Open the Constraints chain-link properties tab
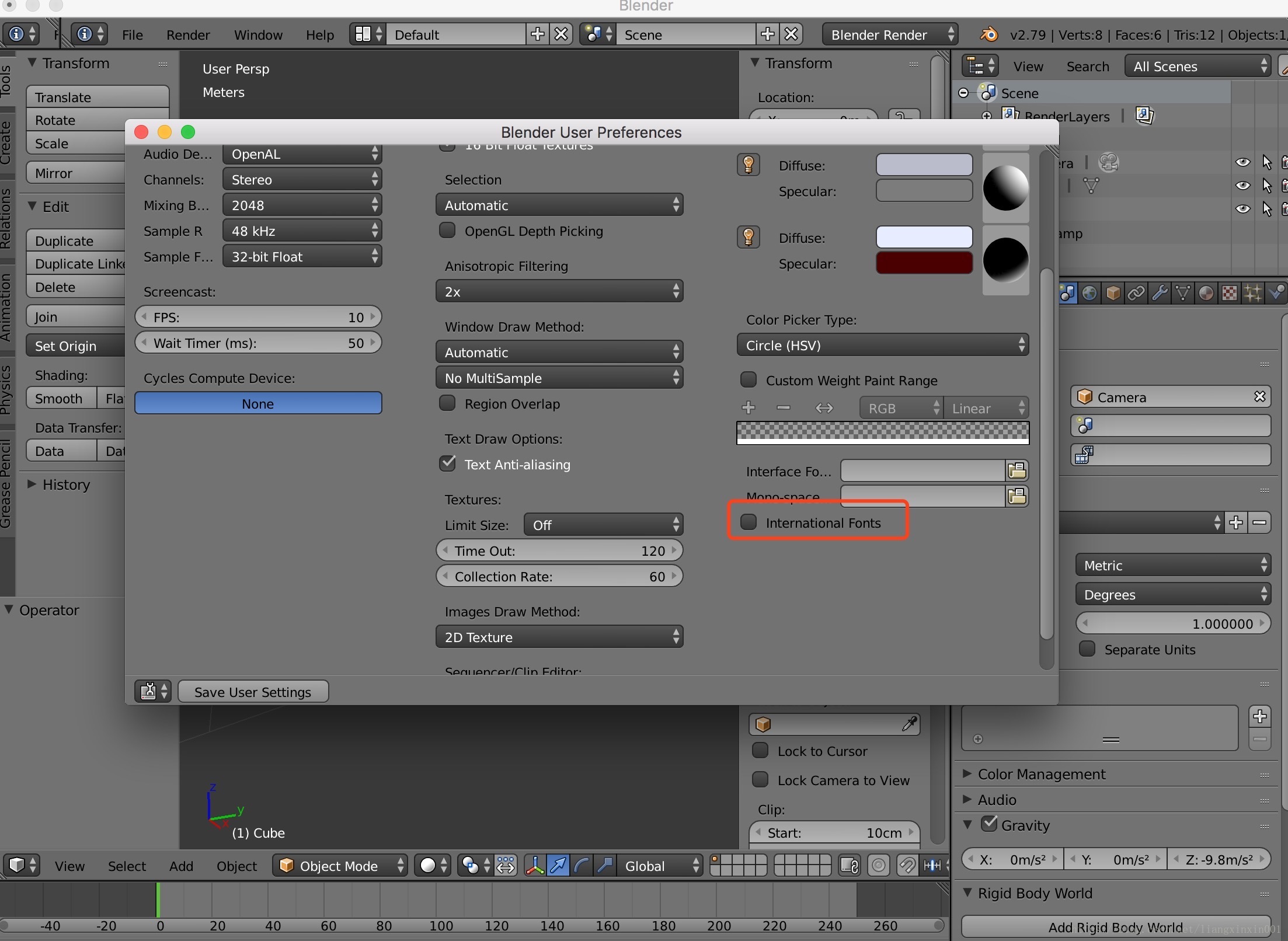The width and height of the screenshot is (1288, 941). pyautogui.click(x=1136, y=293)
